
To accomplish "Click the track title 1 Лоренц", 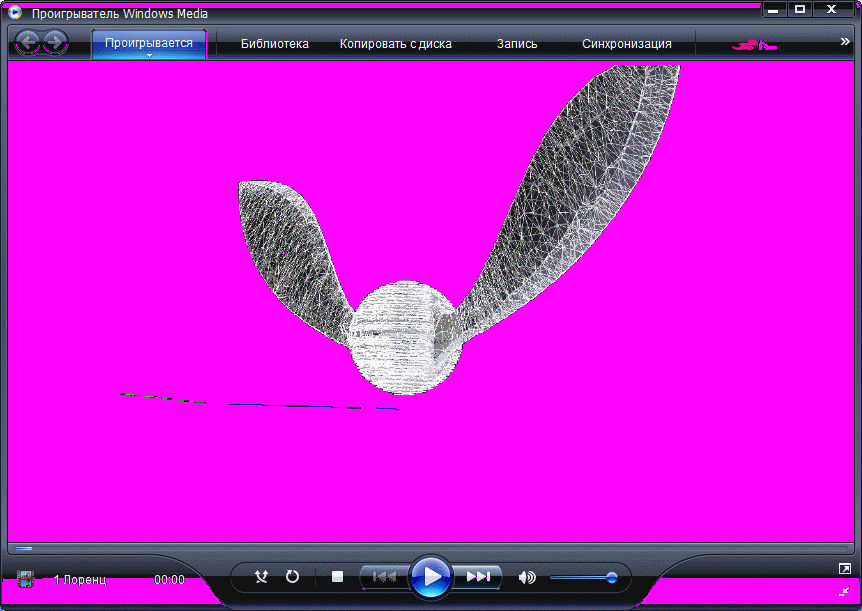I will tap(80, 580).
